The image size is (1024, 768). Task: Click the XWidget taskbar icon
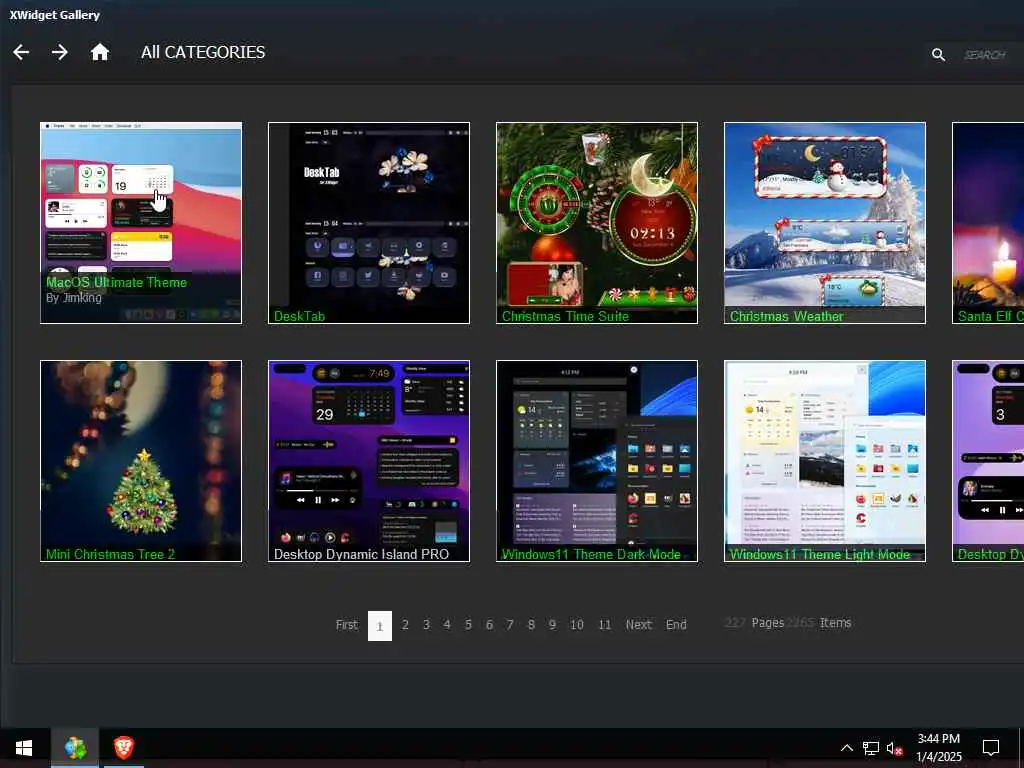pos(75,748)
